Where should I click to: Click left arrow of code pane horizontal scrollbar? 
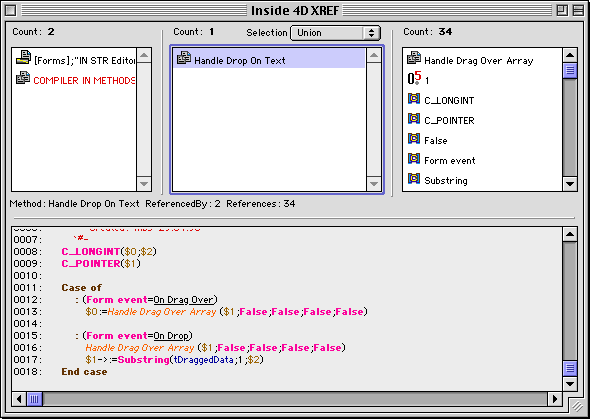point(19,399)
